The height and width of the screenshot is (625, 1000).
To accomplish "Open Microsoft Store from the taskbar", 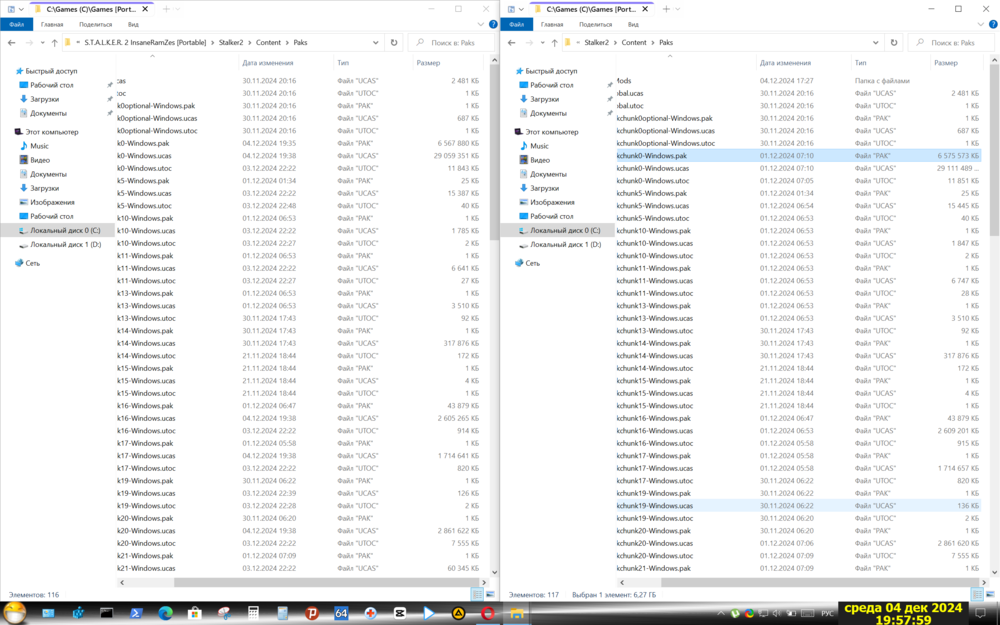I will 195,613.
